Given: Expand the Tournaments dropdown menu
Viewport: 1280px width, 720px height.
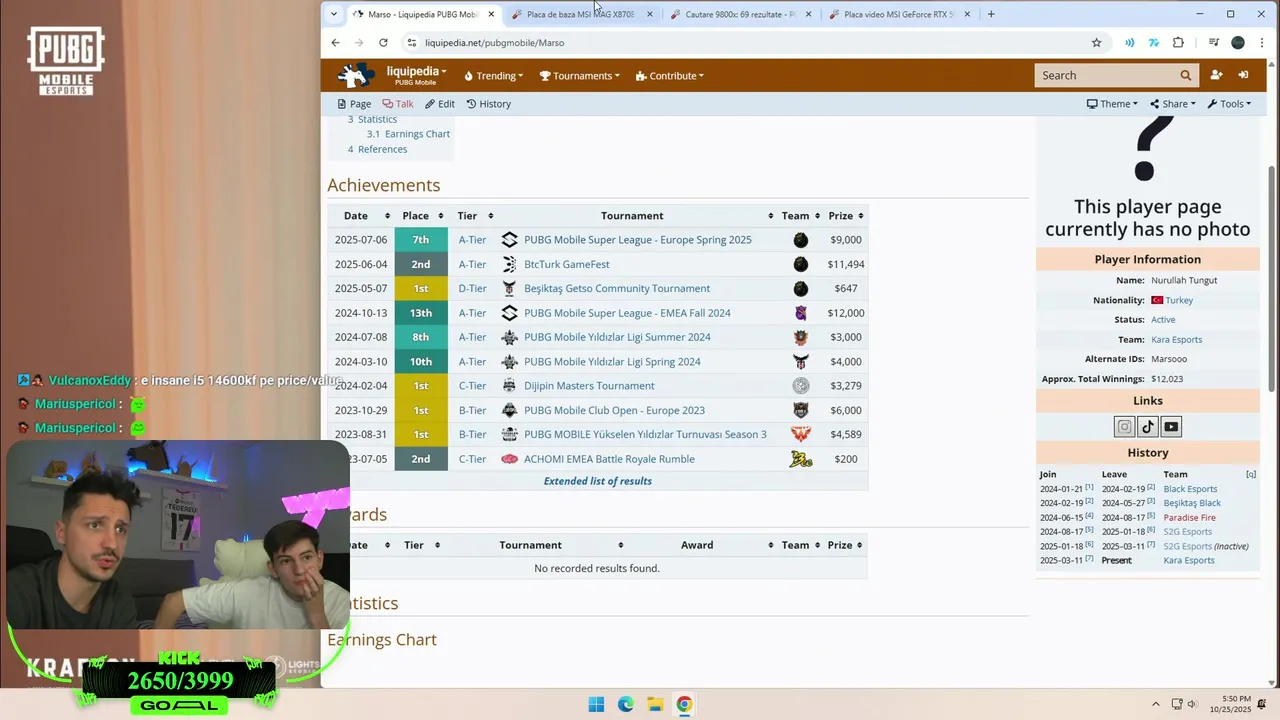Looking at the screenshot, I should pyautogui.click(x=579, y=76).
